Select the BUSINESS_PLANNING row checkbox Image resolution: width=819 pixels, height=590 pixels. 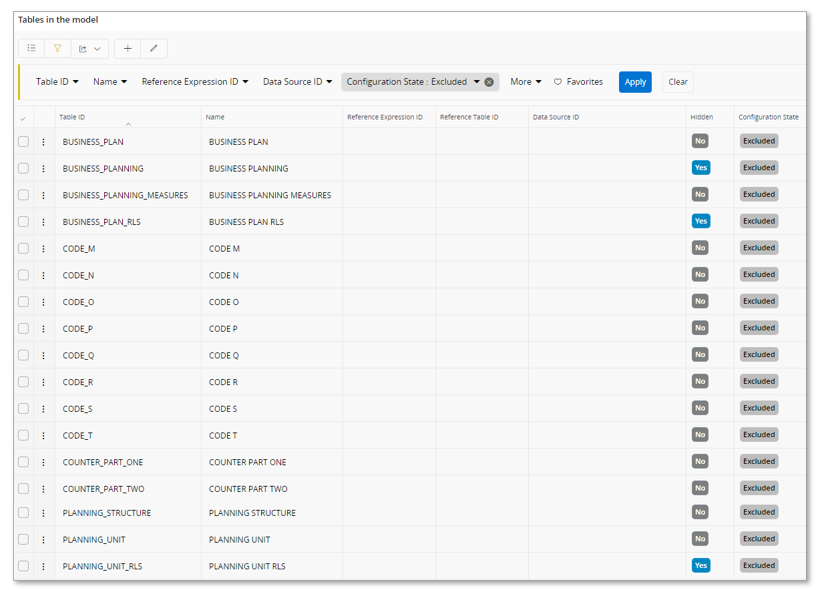pos(23,169)
